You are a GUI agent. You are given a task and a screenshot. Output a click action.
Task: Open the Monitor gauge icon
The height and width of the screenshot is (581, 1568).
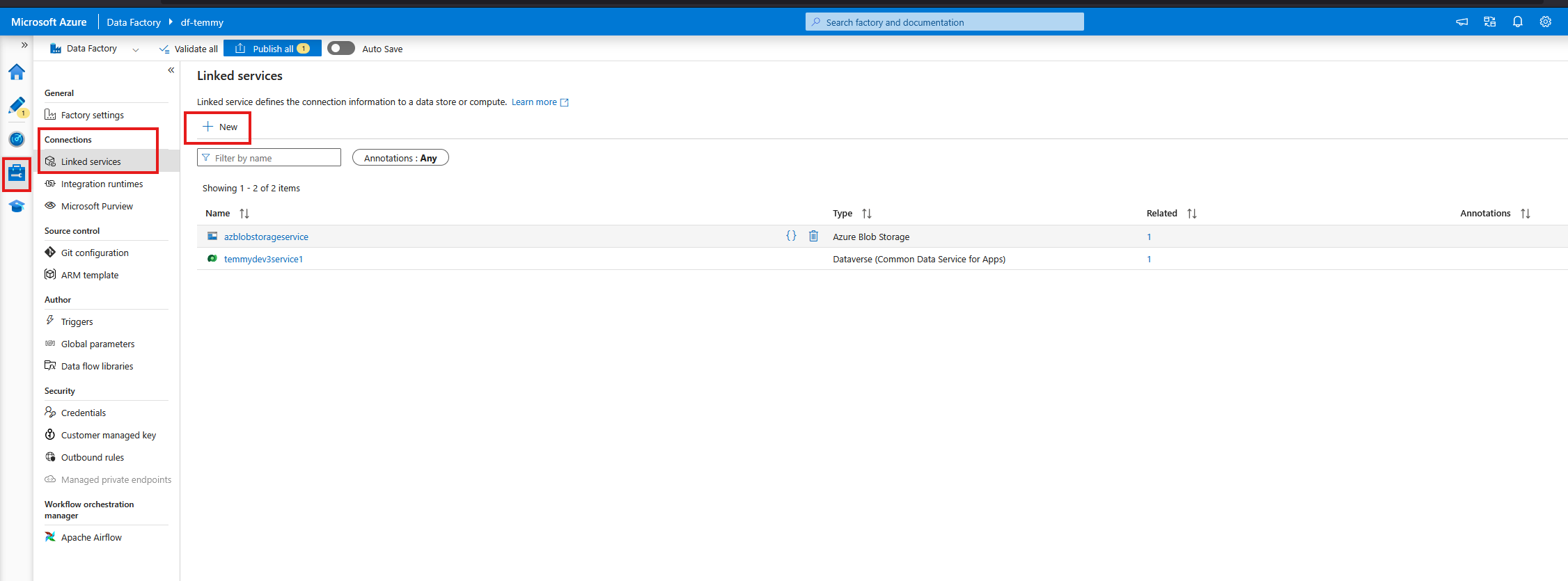tap(17, 139)
